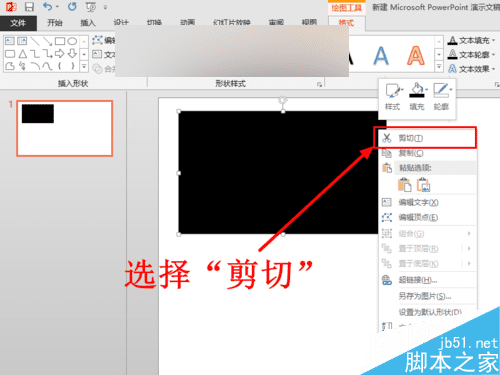Click the paste as picture option icon

tap(423, 185)
